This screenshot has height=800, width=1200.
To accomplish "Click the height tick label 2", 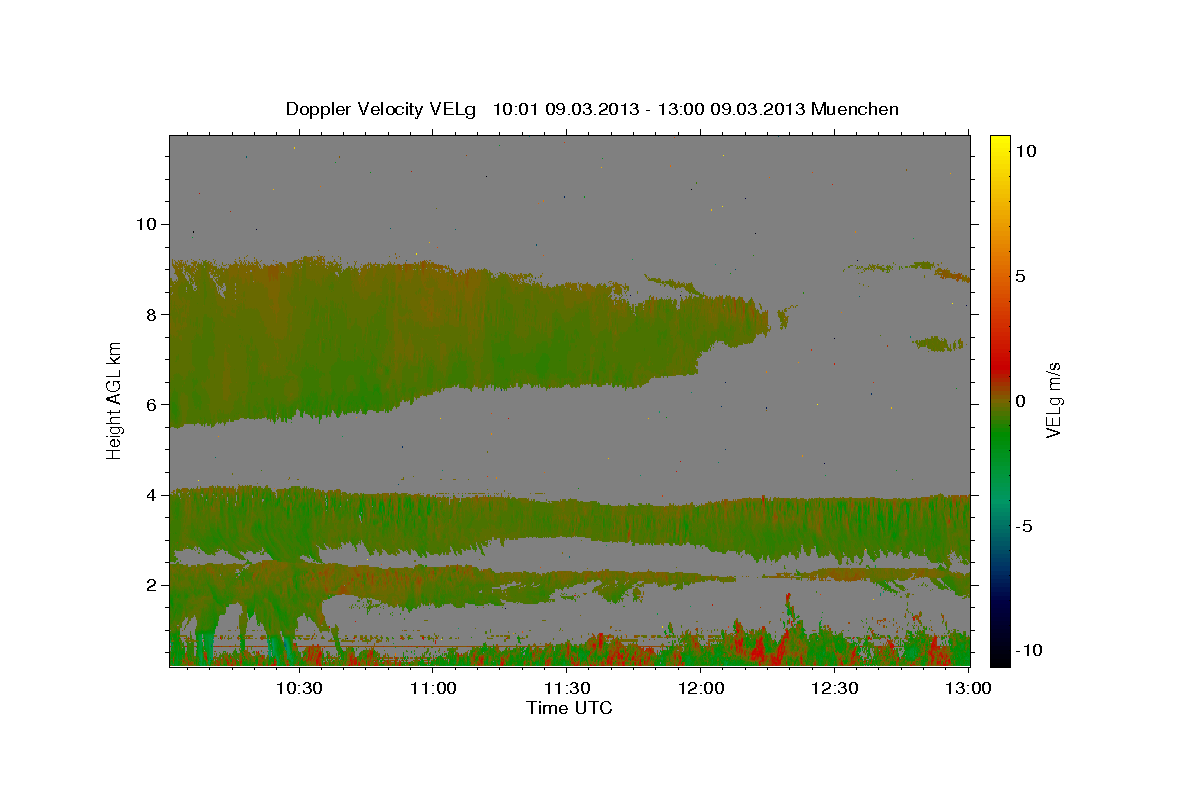I will click(x=149, y=584).
